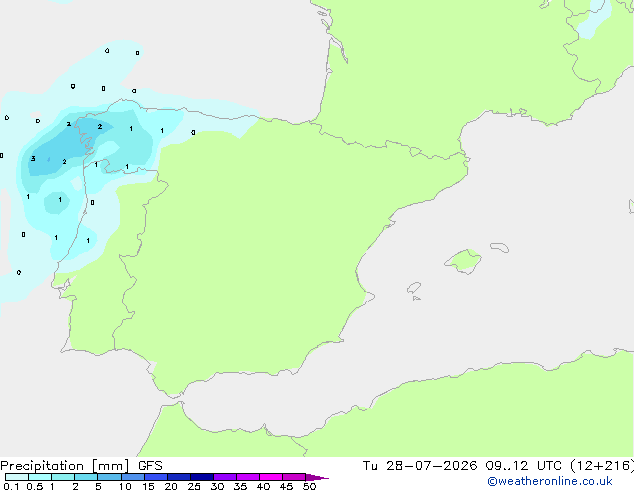Click the 25 mm navy legend swatch
This screenshot has width=634, height=490.
(x=202, y=477)
